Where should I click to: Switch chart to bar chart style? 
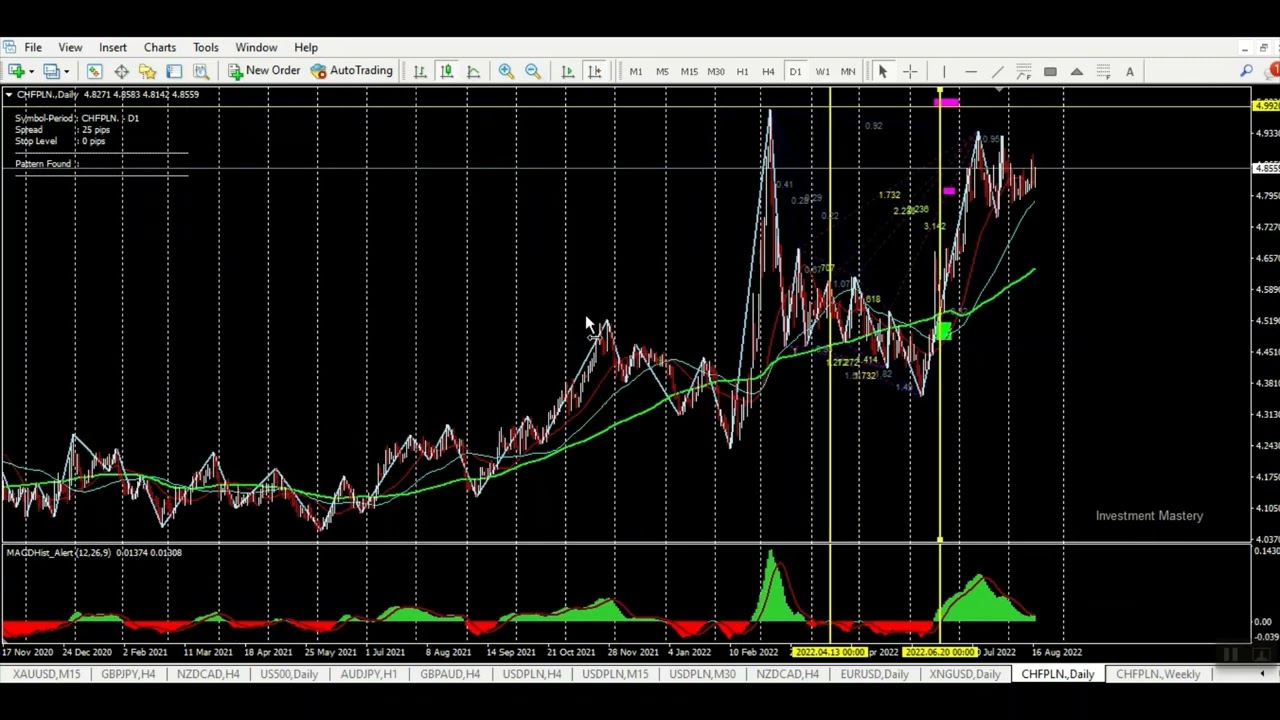tap(420, 71)
